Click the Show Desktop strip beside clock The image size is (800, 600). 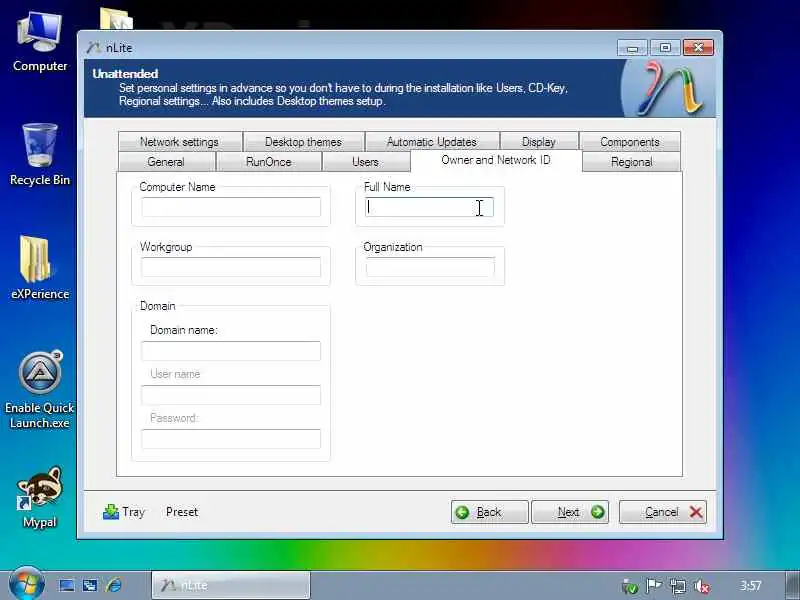tap(792, 585)
